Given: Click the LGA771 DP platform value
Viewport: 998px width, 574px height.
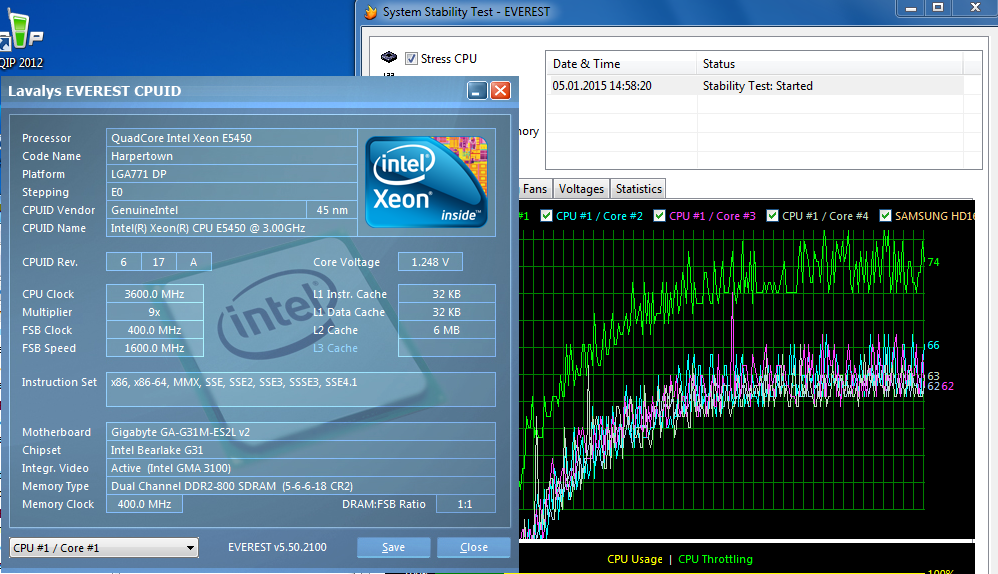Looking at the screenshot, I should click(232, 174).
